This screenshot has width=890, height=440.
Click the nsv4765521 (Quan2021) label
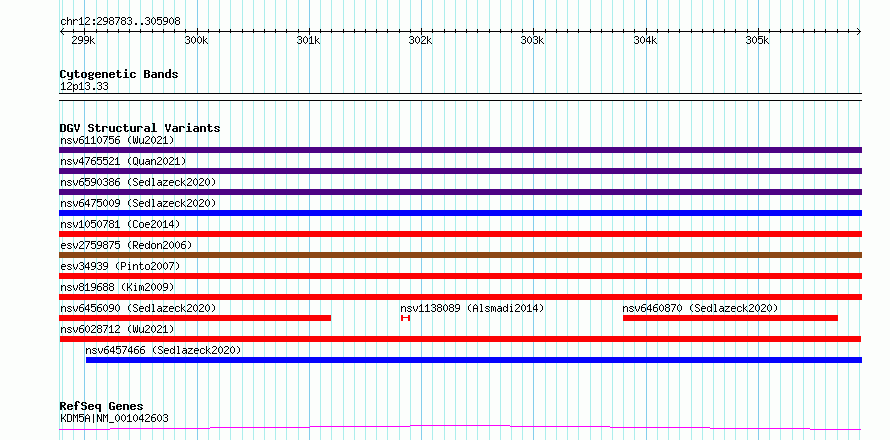[x=123, y=161]
